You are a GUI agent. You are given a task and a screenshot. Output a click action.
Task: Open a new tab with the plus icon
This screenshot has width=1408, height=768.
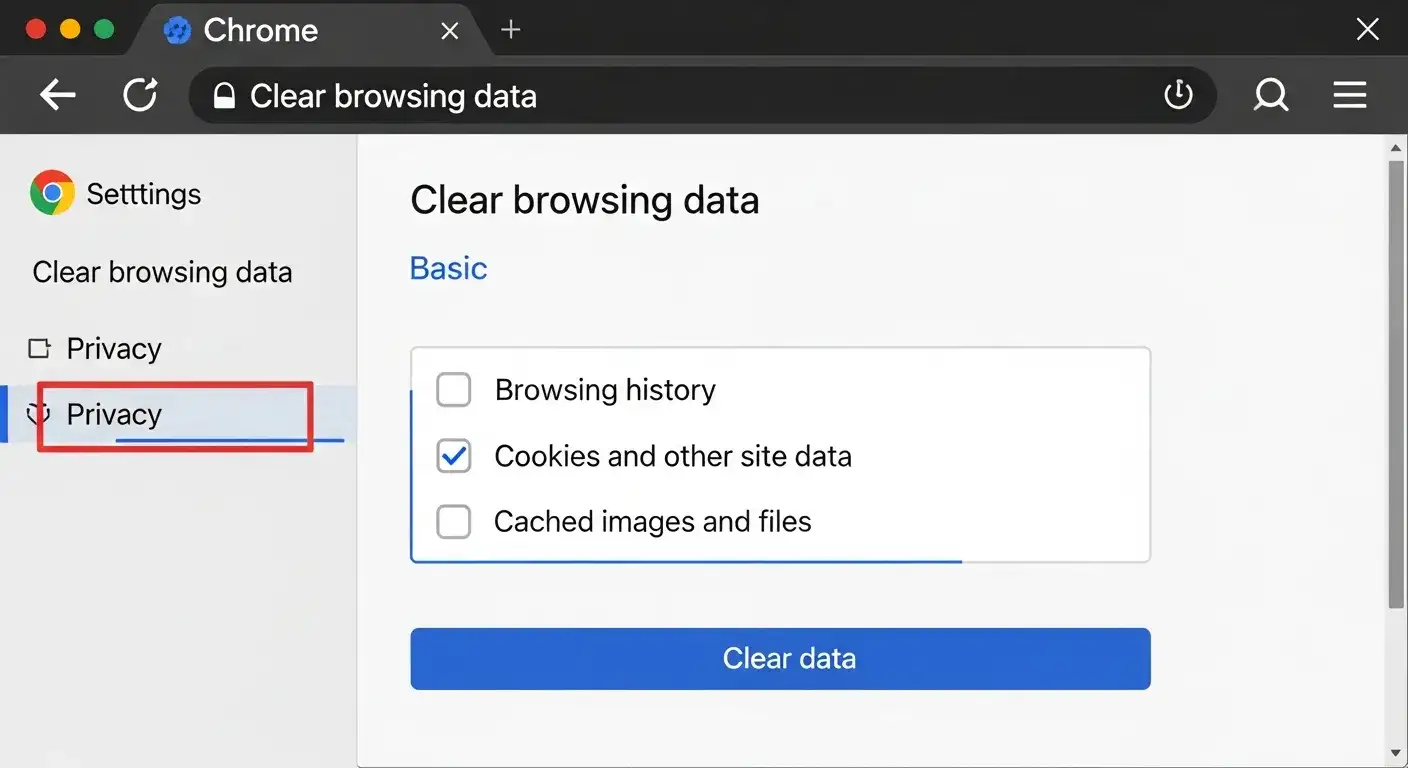click(x=510, y=29)
